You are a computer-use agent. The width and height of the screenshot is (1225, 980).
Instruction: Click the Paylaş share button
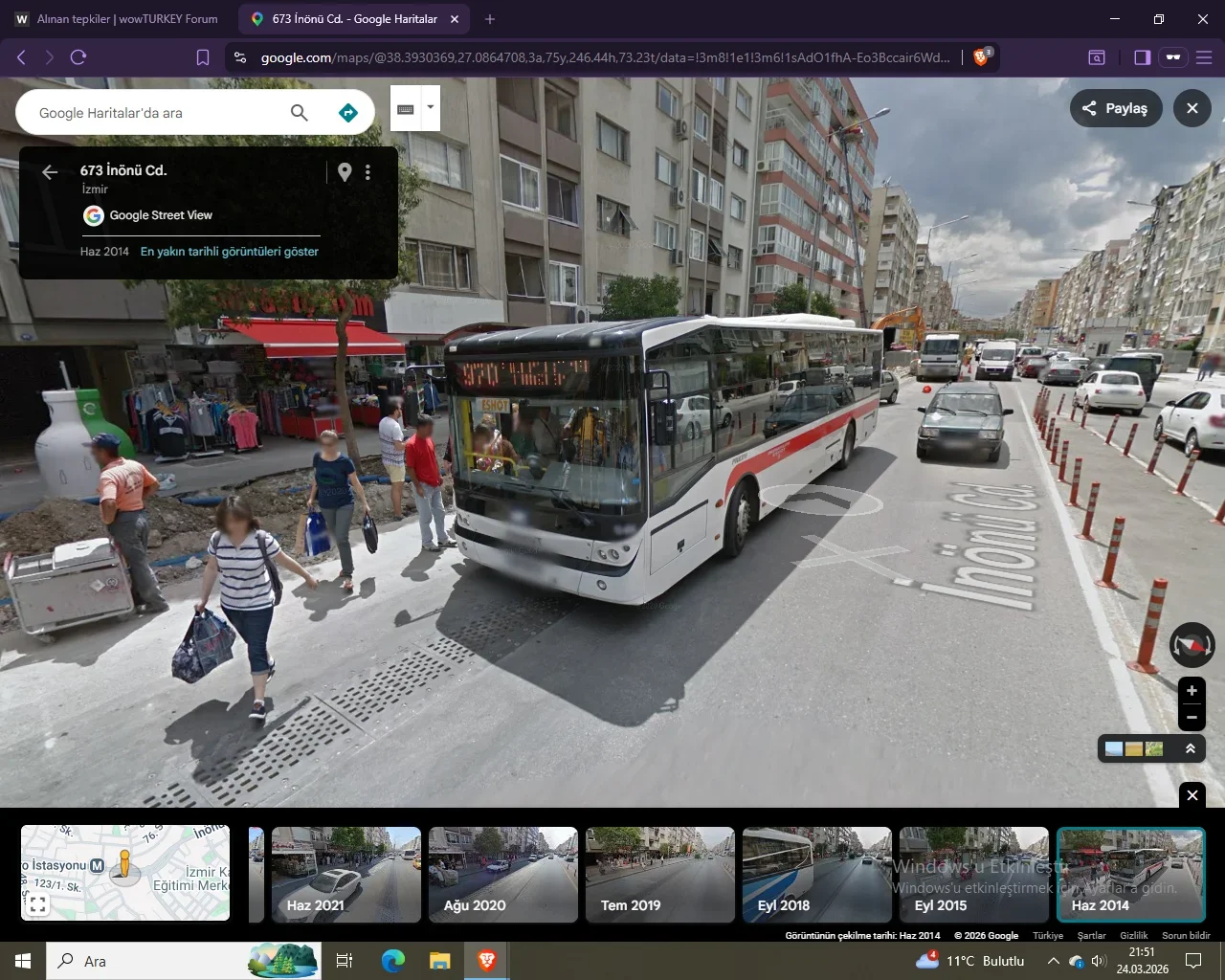[1115, 108]
